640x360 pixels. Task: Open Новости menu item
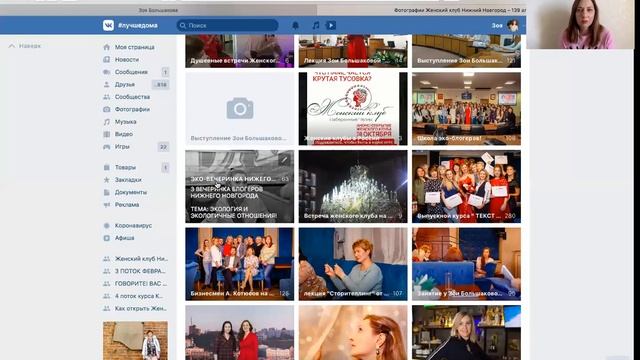click(x=127, y=60)
